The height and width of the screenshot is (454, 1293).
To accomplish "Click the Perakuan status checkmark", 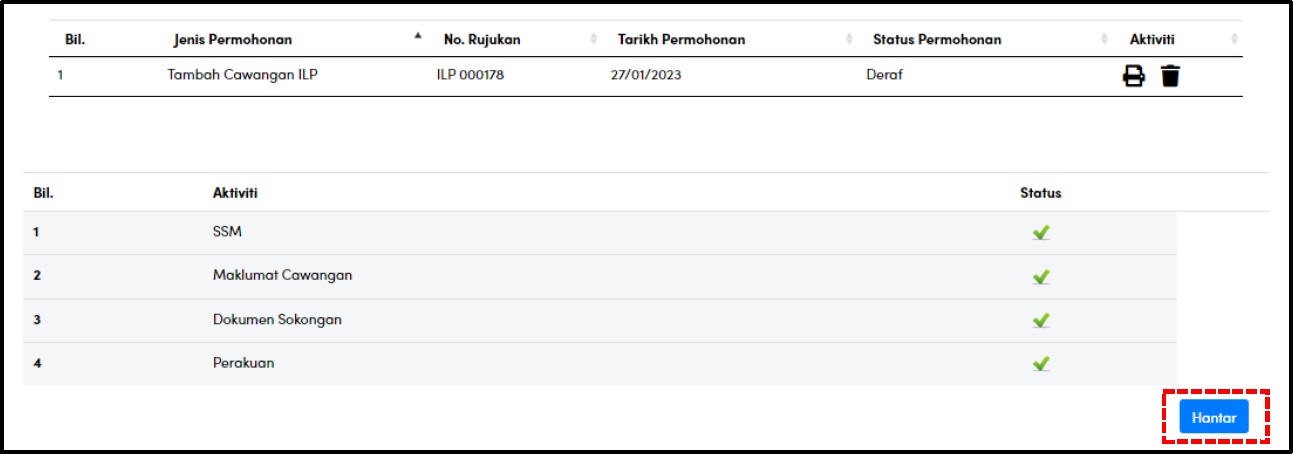I will coord(1041,364).
